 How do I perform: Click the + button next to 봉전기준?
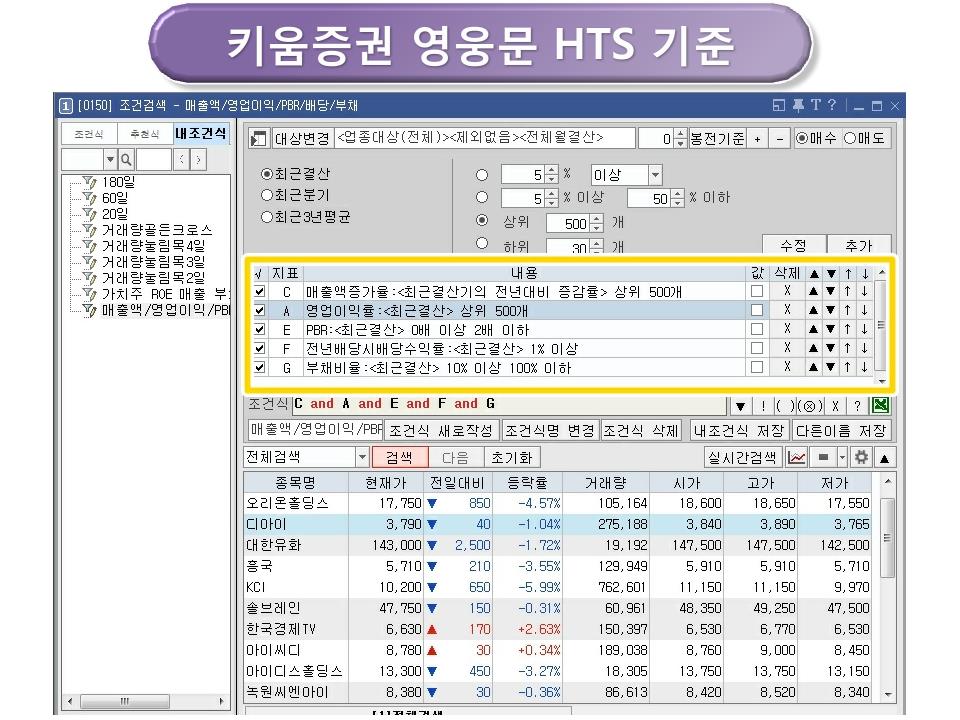coord(758,139)
